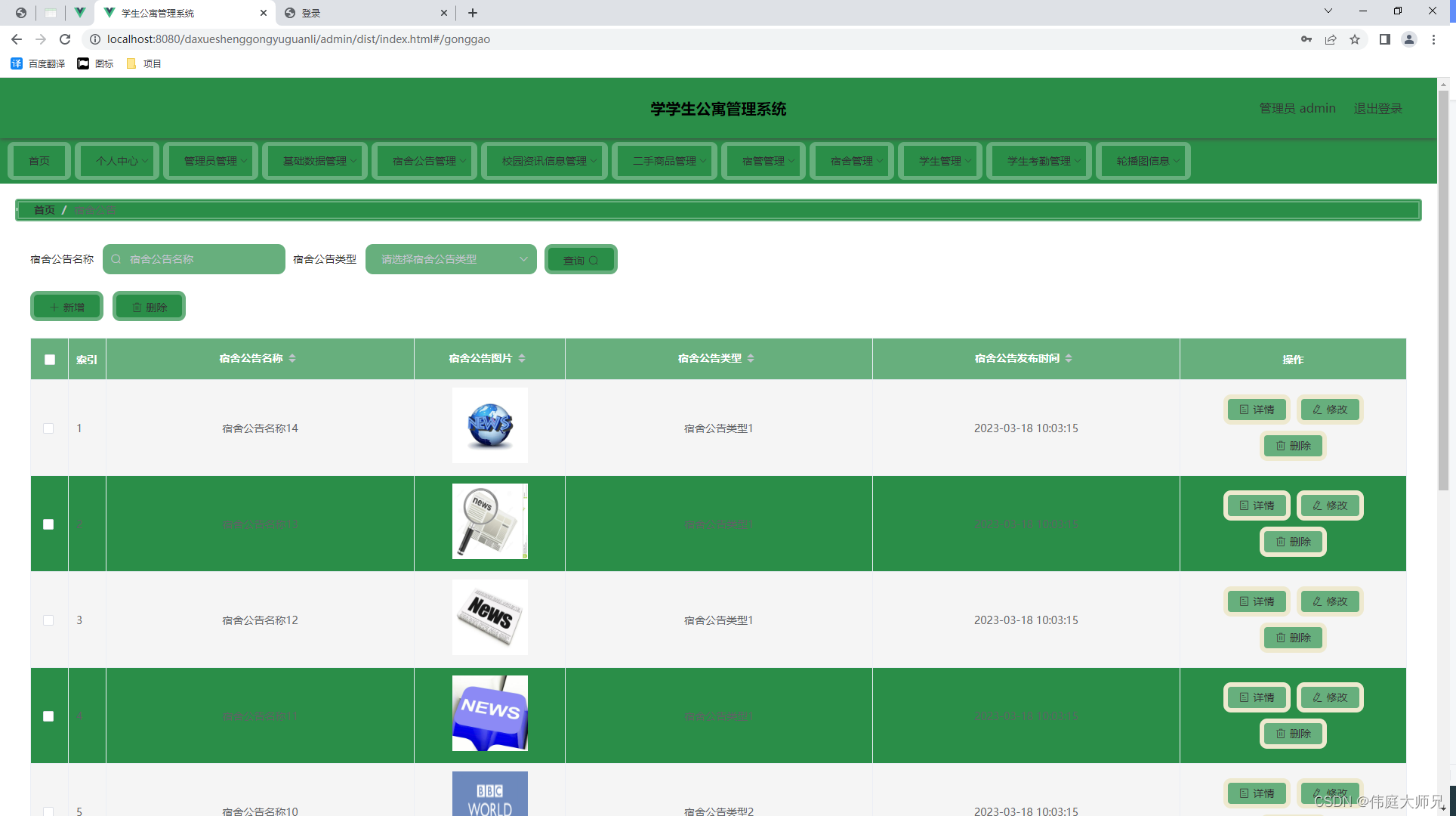Open the 图标 bookmark

point(96,63)
